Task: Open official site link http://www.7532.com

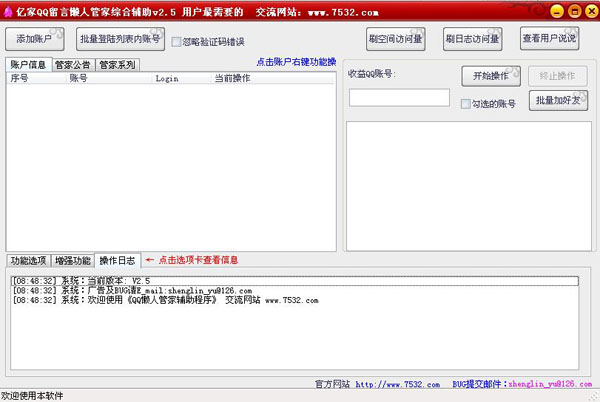Action: click(x=398, y=384)
